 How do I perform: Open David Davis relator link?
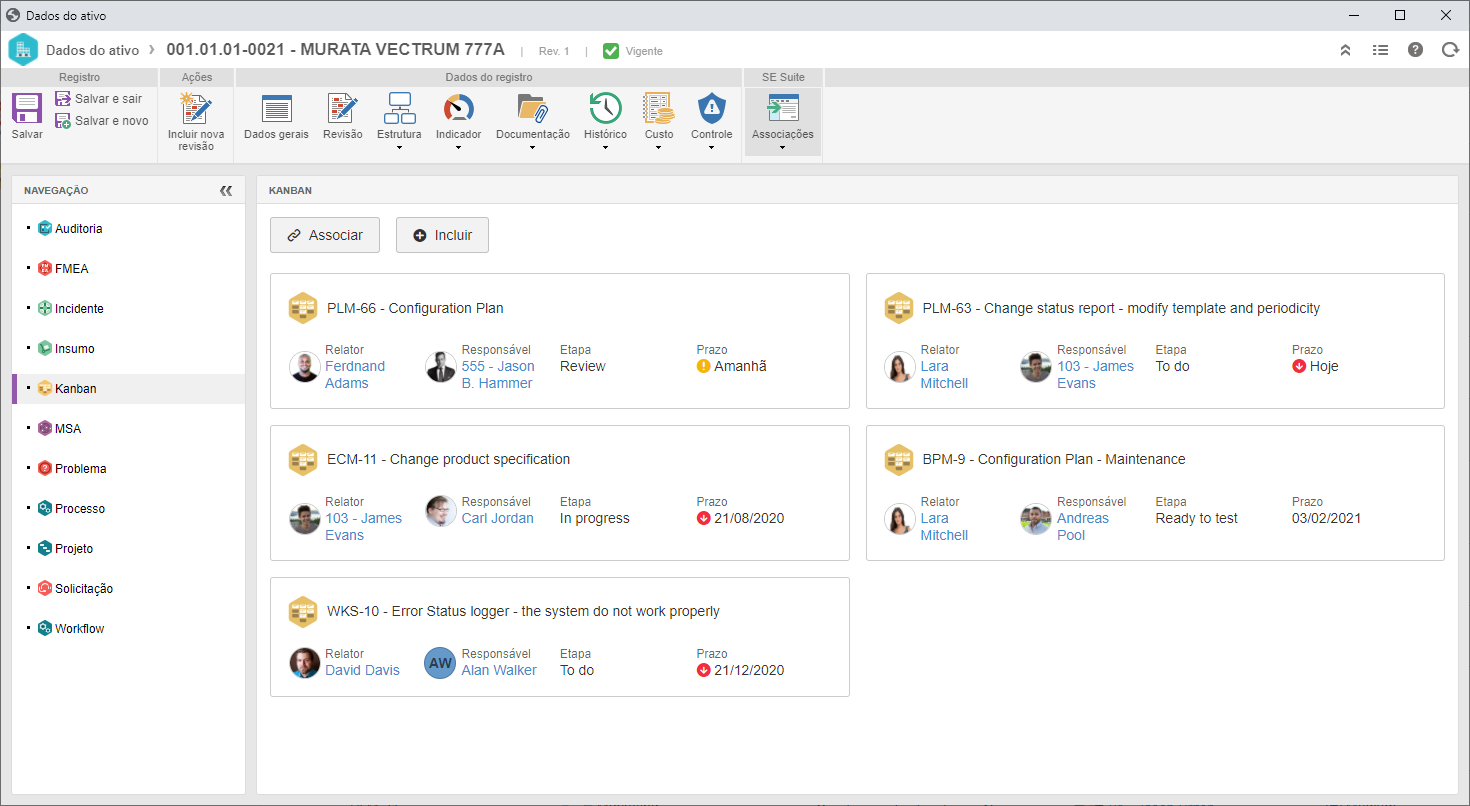coord(362,670)
